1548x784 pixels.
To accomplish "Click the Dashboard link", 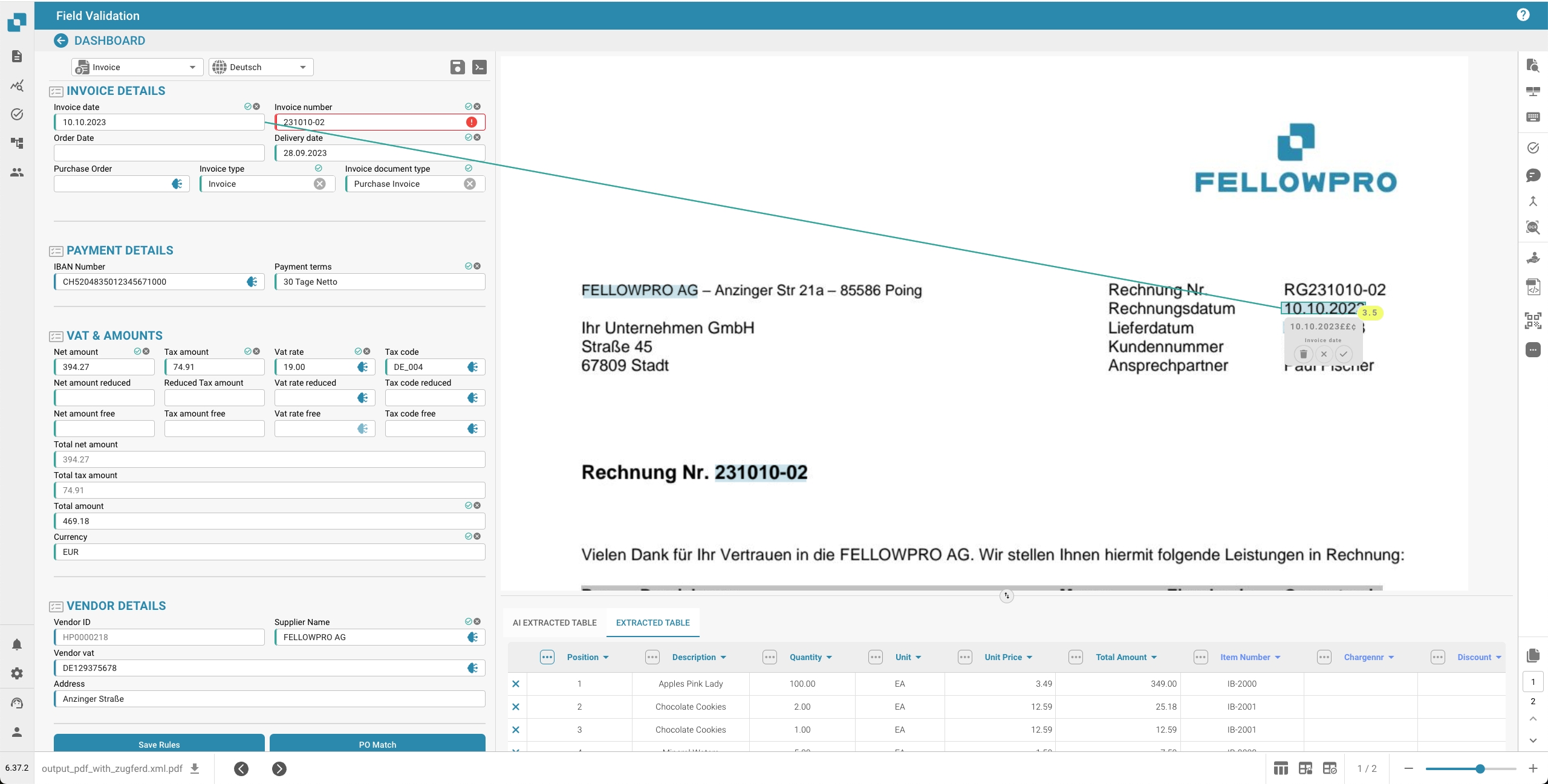I will (109, 40).
